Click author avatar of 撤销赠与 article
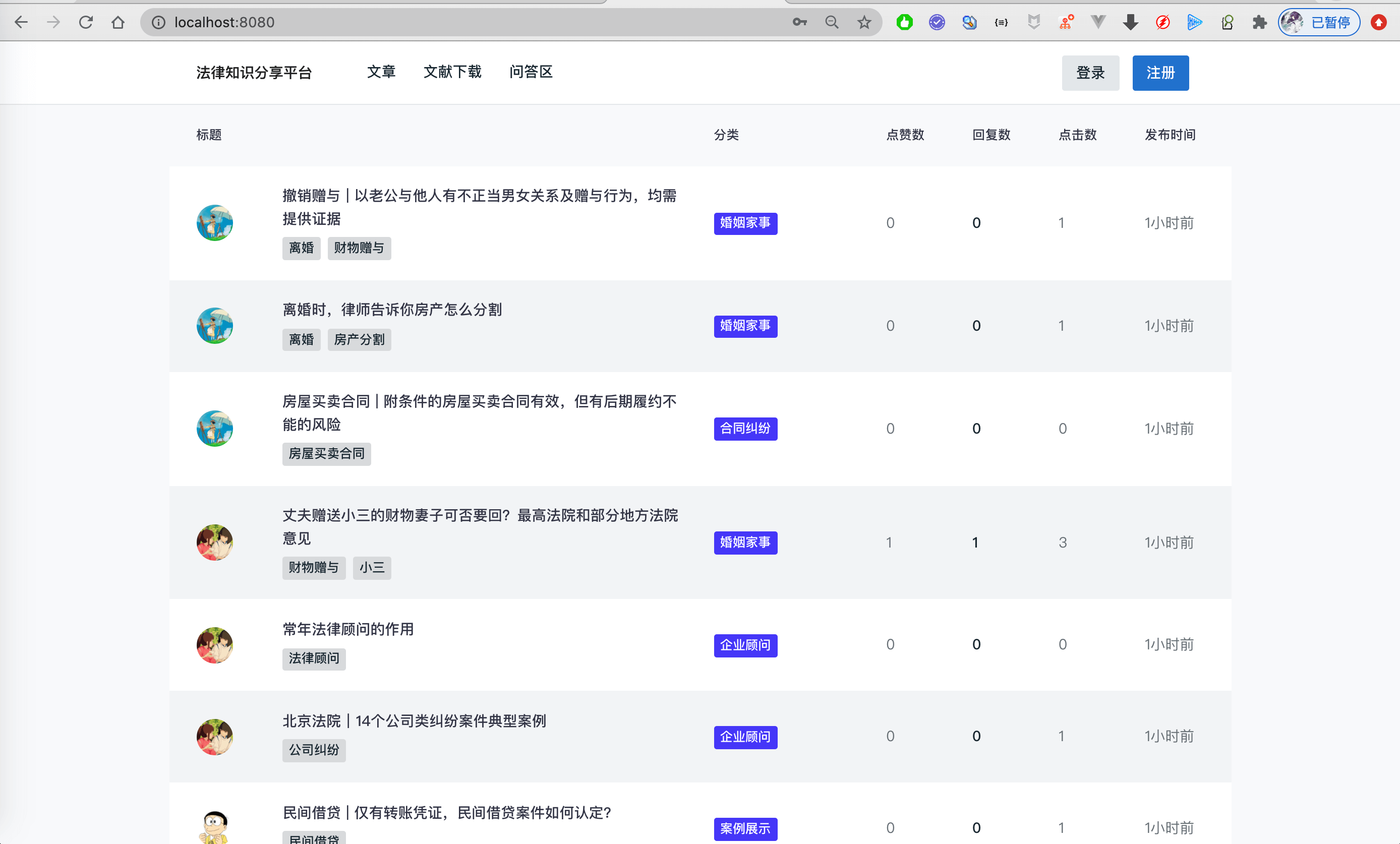Screen dimensions: 1400x844 [x=215, y=223]
